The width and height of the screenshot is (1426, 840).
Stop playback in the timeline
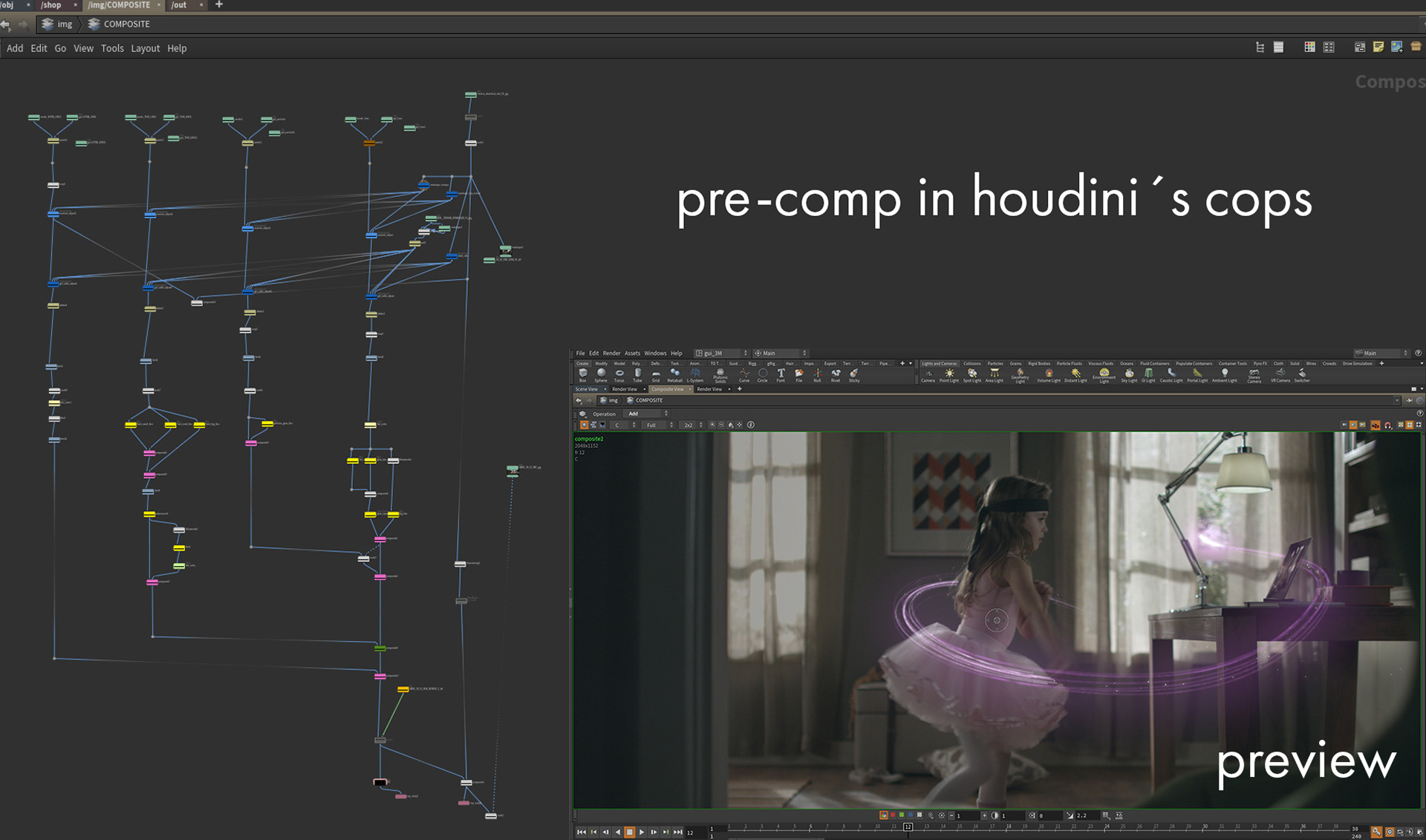[x=630, y=832]
